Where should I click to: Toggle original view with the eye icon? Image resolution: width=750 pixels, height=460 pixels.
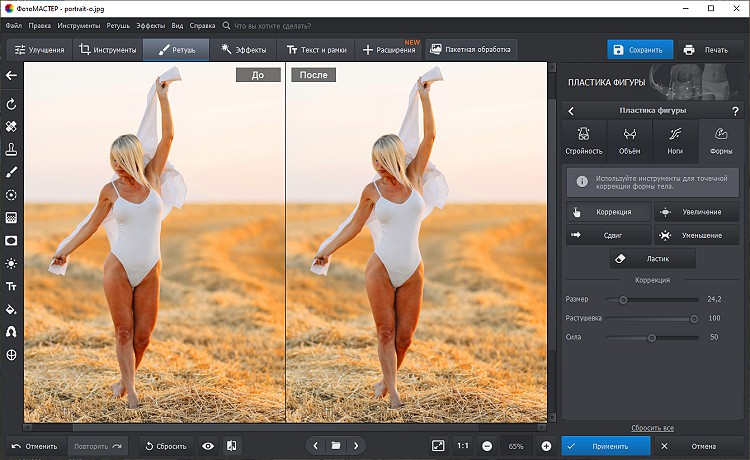click(208, 445)
